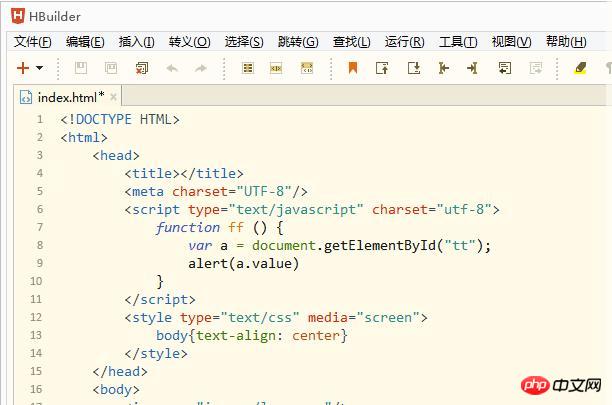Place cursor on the alert(a.value) line
This screenshot has height=405, width=612.
point(243,263)
